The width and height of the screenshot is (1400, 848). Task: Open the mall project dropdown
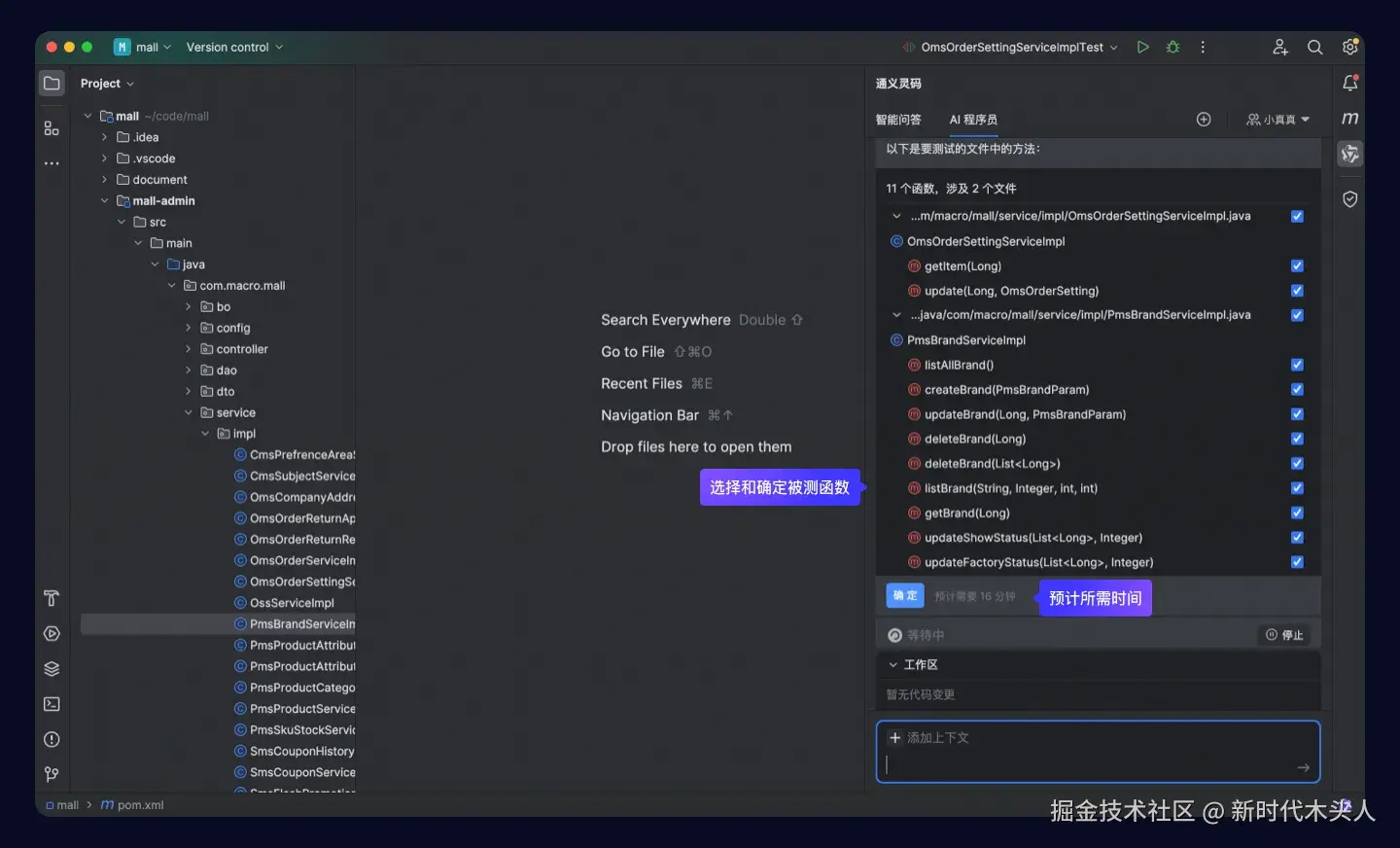pyautogui.click(x=143, y=47)
